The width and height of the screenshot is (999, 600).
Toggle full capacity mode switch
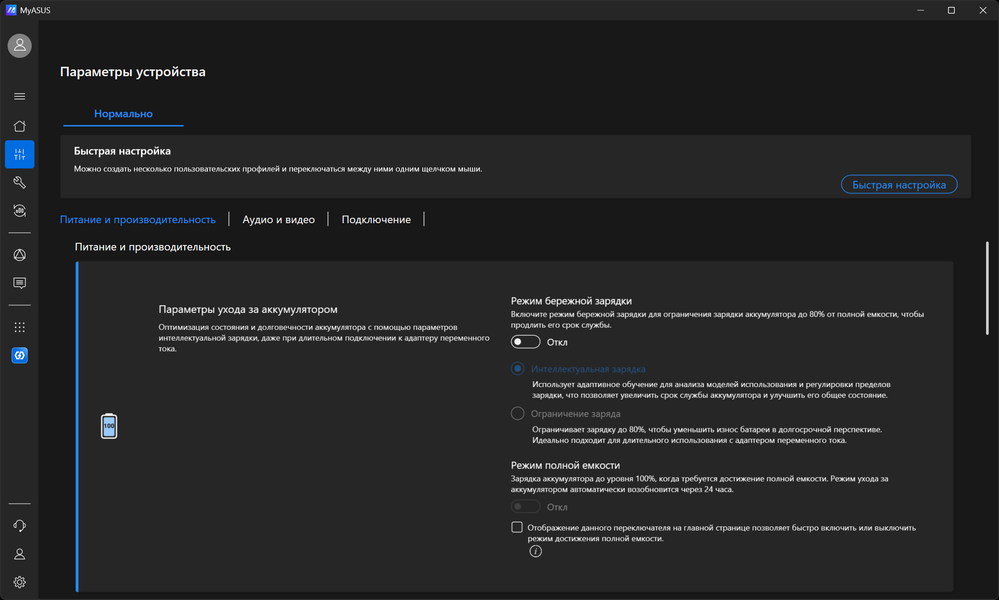[526, 507]
